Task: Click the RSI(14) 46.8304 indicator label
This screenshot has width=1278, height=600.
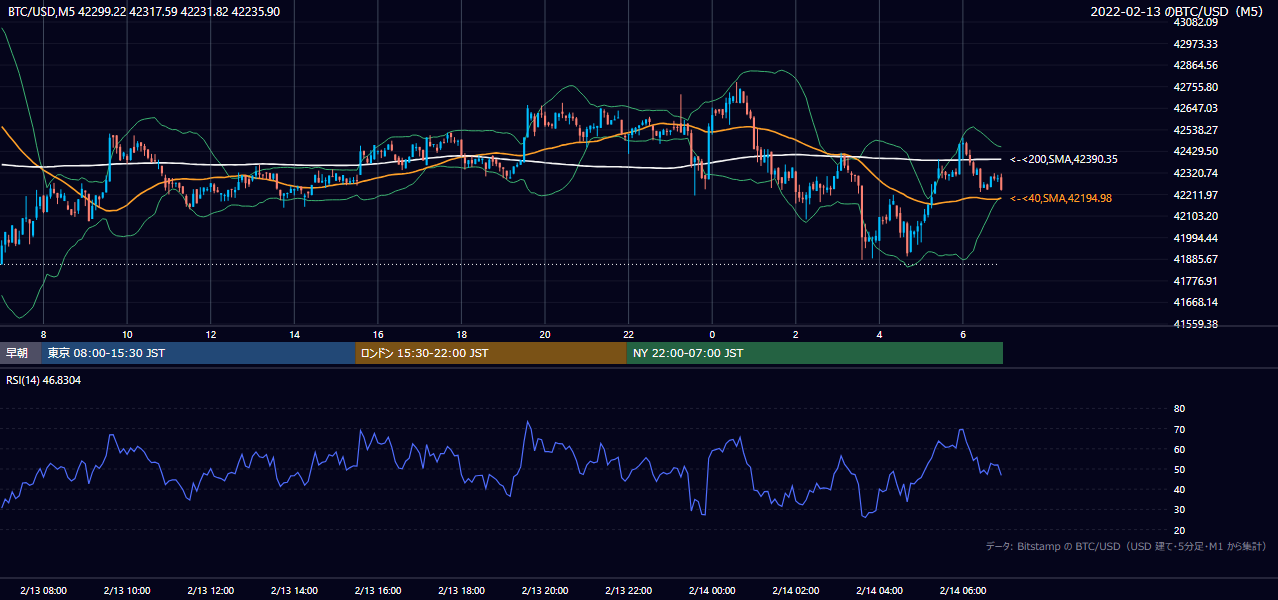Action: [x=44, y=380]
